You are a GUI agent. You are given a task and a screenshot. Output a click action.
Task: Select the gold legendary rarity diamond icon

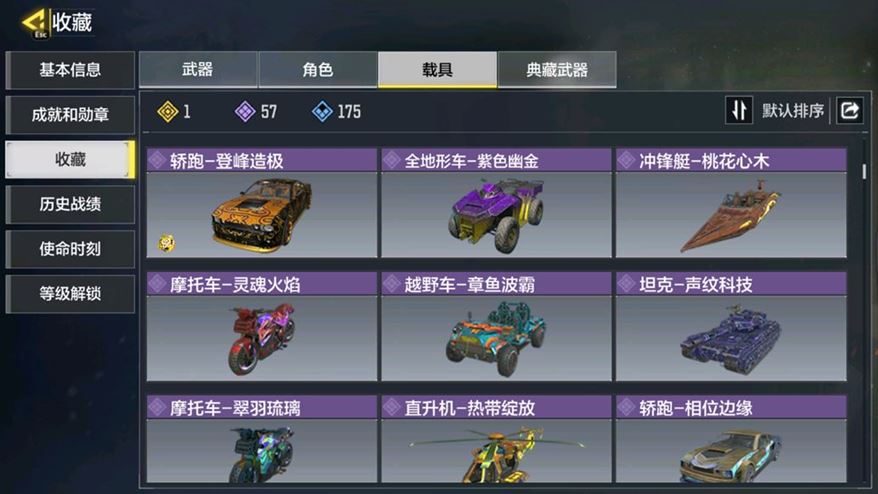167,111
